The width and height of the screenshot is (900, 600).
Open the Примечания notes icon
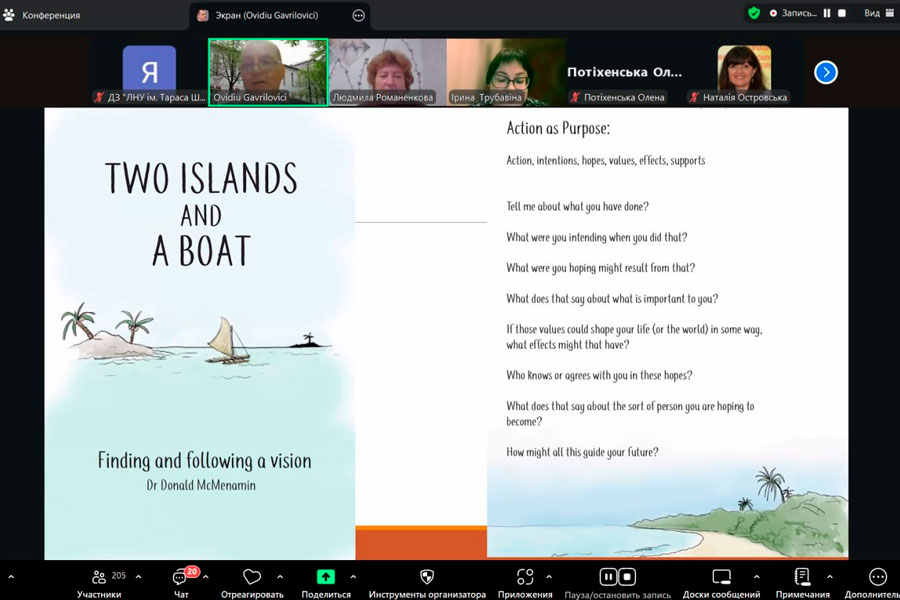pyautogui.click(x=802, y=576)
